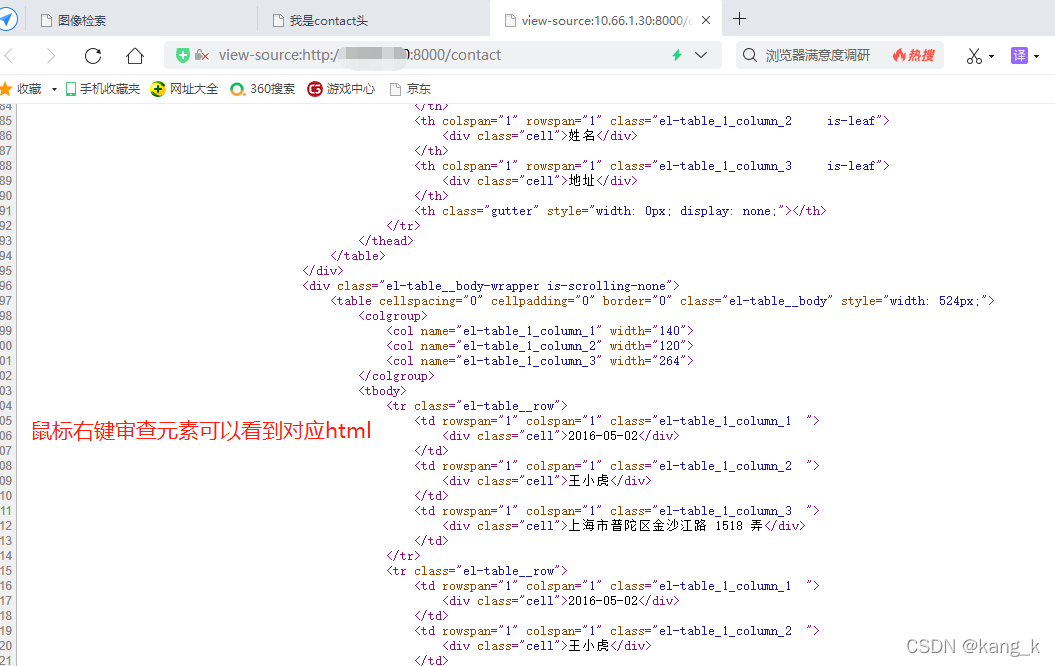Go to the home page icon

click(x=135, y=56)
